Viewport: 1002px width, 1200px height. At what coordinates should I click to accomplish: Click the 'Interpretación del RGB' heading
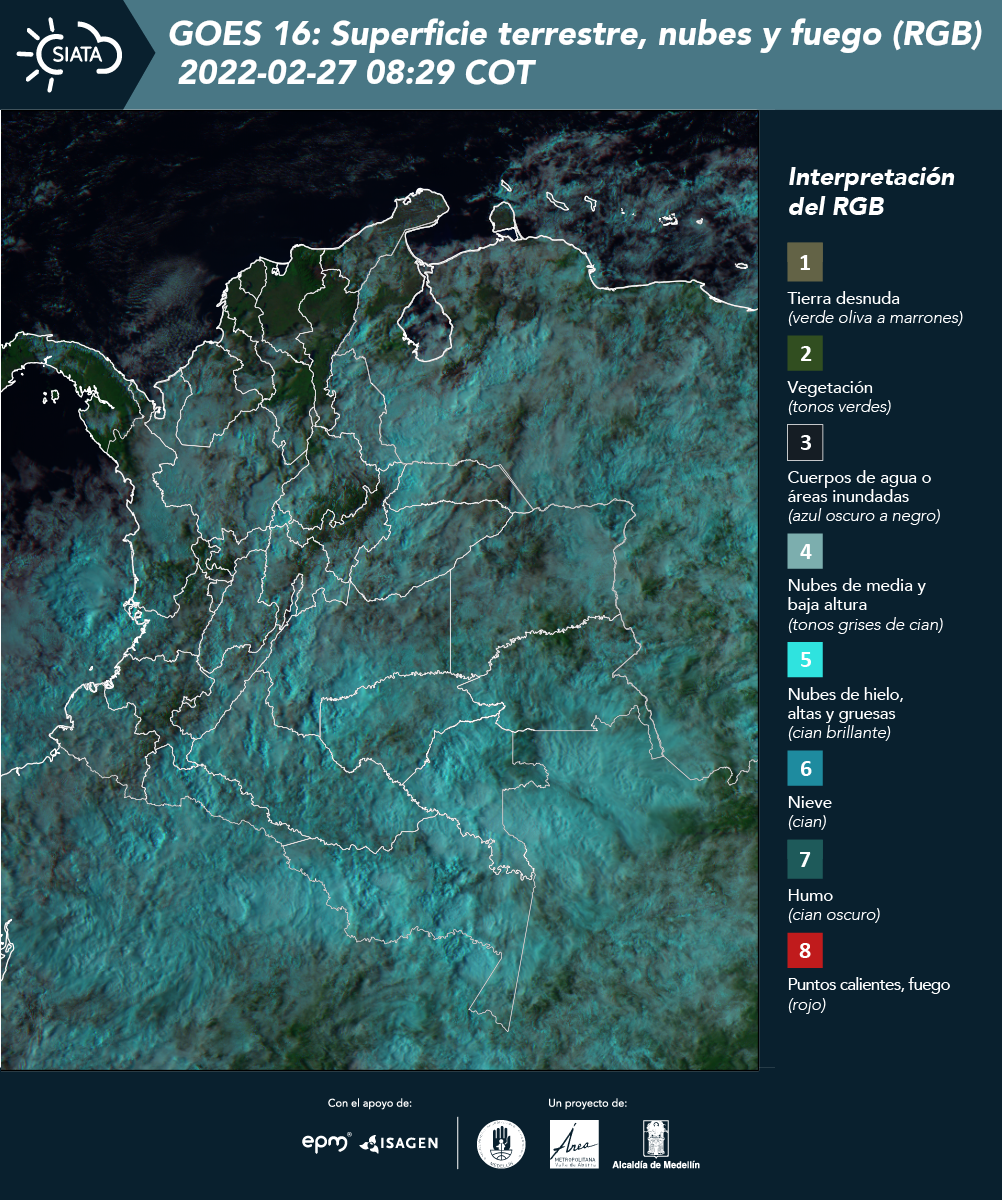(872, 192)
